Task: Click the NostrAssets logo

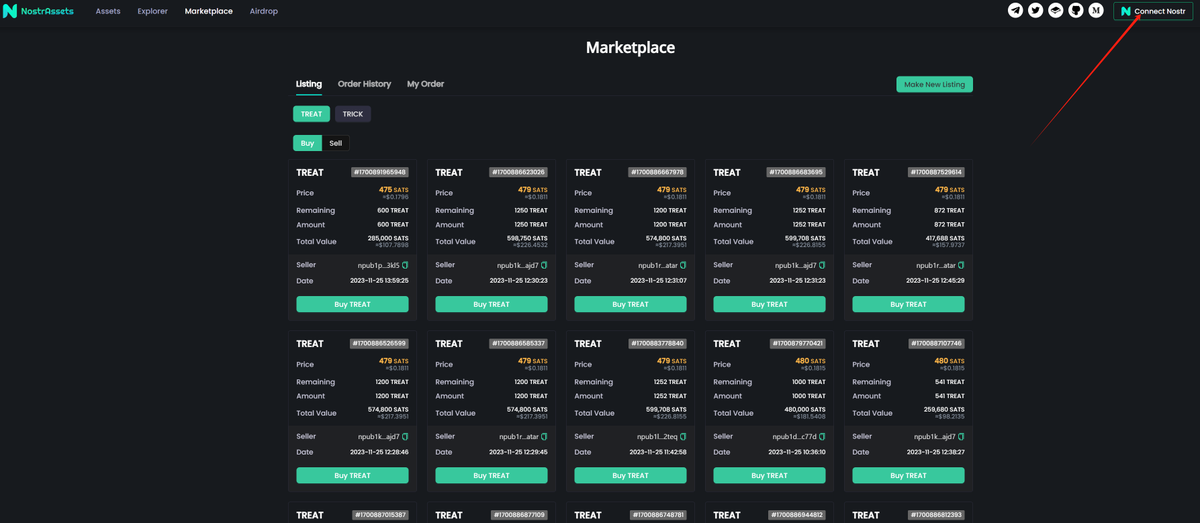Action: (39, 11)
